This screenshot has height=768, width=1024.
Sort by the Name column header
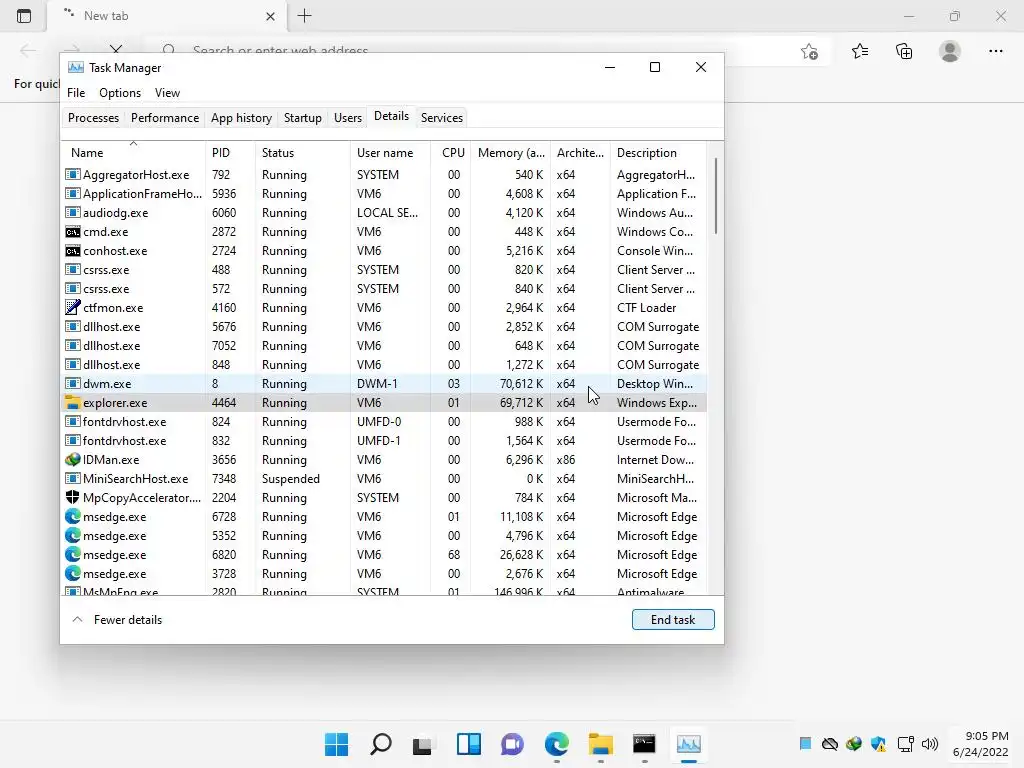click(133, 153)
